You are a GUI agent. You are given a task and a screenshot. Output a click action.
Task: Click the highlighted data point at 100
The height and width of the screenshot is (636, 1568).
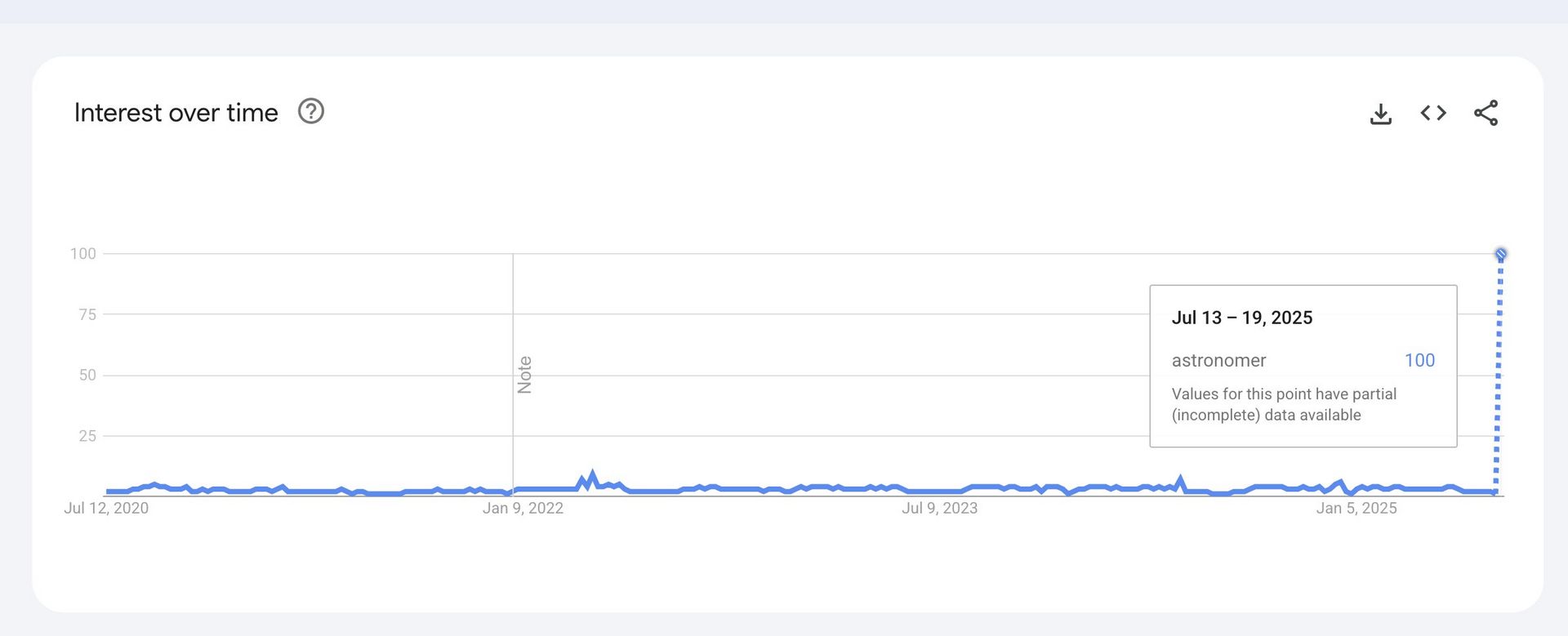click(1500, 255)
